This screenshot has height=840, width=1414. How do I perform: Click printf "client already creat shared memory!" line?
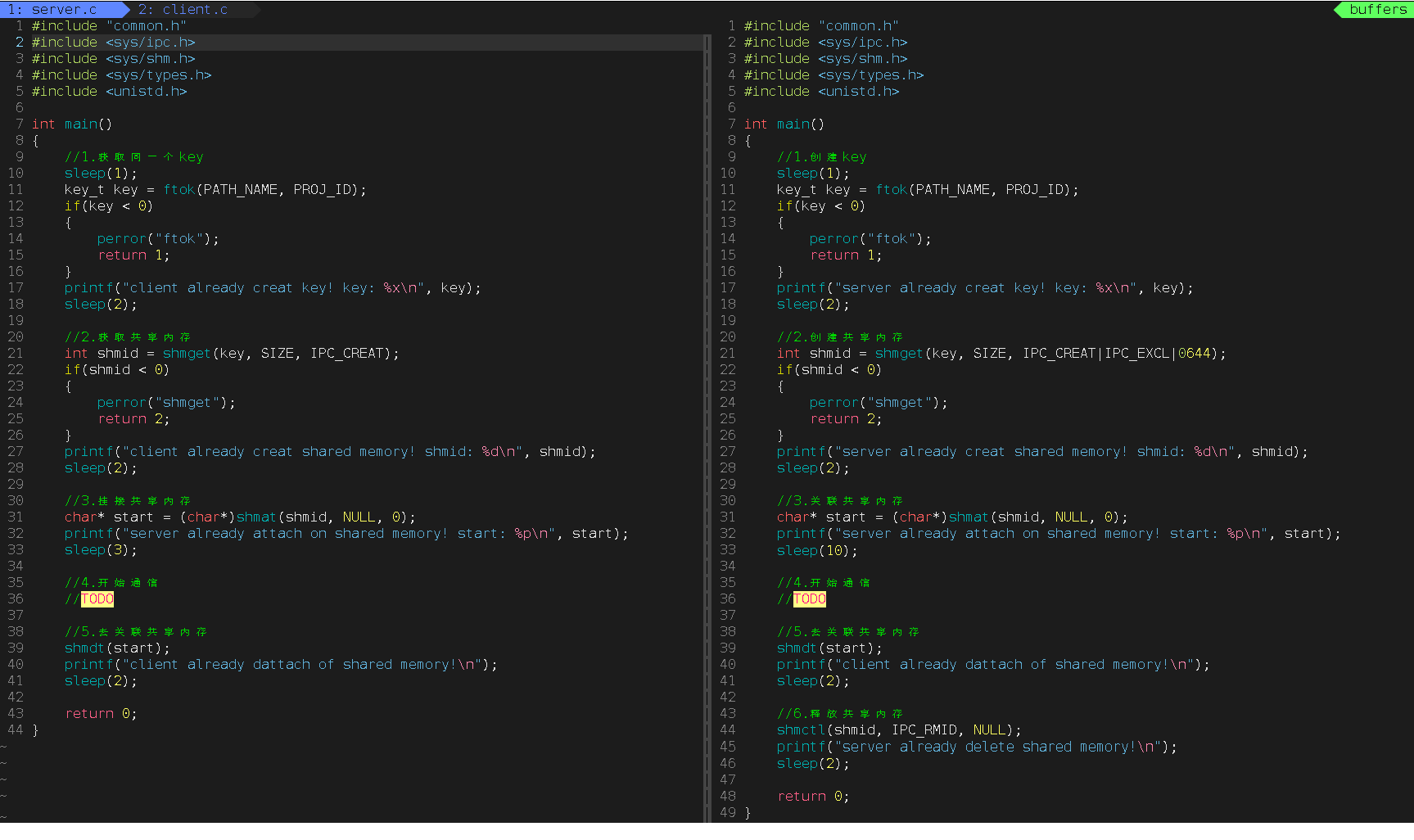(330, 451)
